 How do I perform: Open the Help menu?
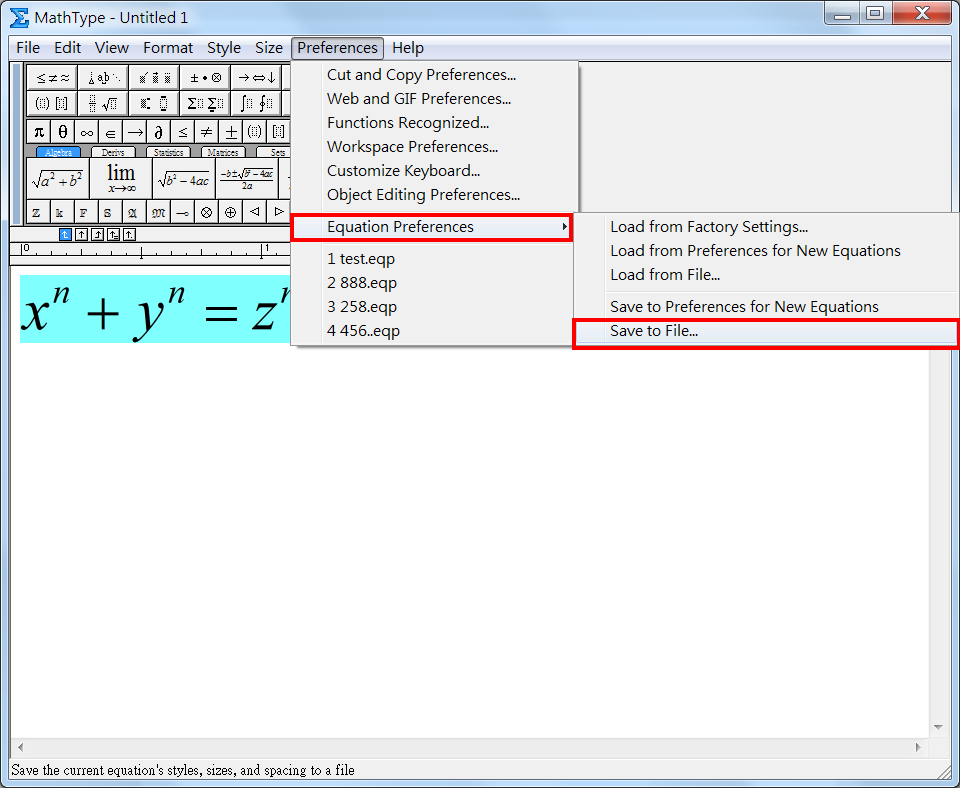(408, 48)
